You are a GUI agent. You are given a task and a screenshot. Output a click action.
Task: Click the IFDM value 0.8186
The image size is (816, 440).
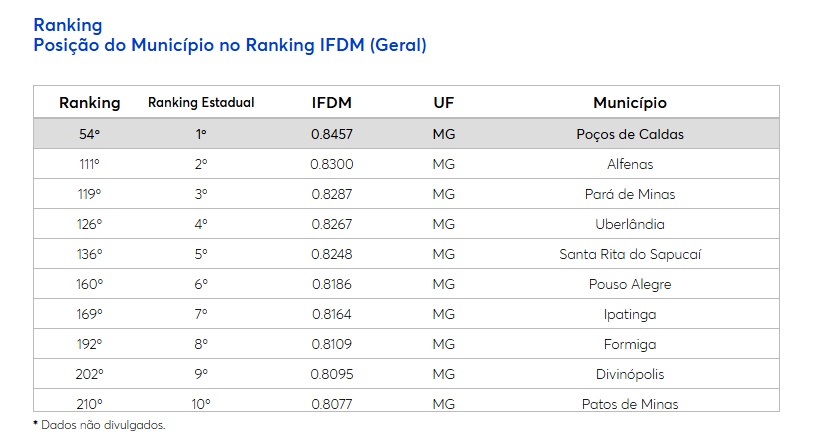(332, 284)
